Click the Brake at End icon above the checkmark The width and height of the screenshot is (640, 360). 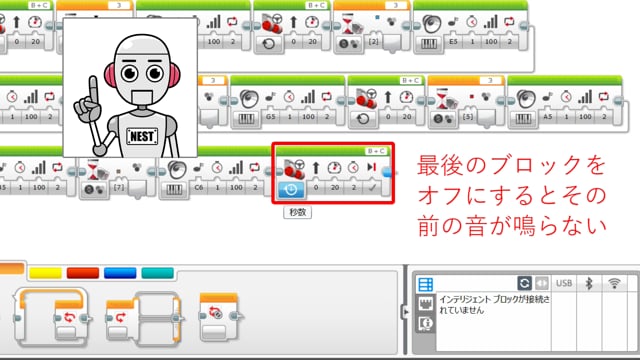click(371, 167)
